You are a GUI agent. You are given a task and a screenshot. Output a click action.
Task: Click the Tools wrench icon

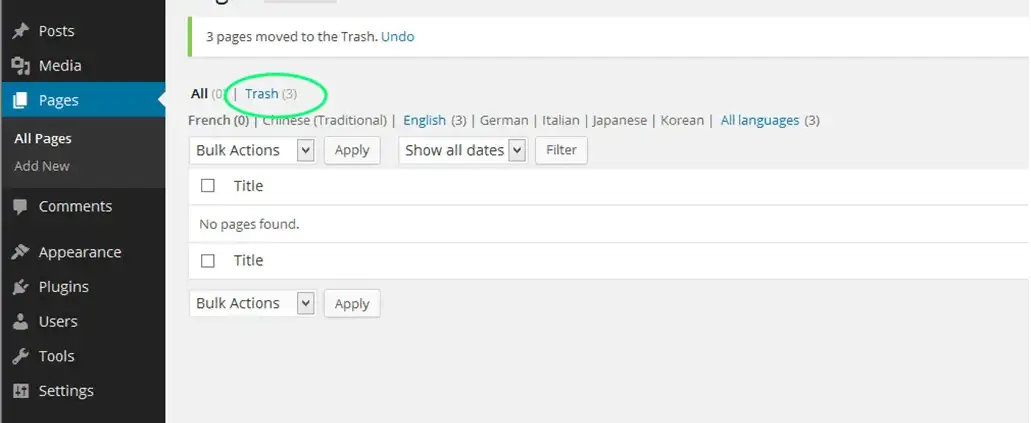(x=20, y=356)
